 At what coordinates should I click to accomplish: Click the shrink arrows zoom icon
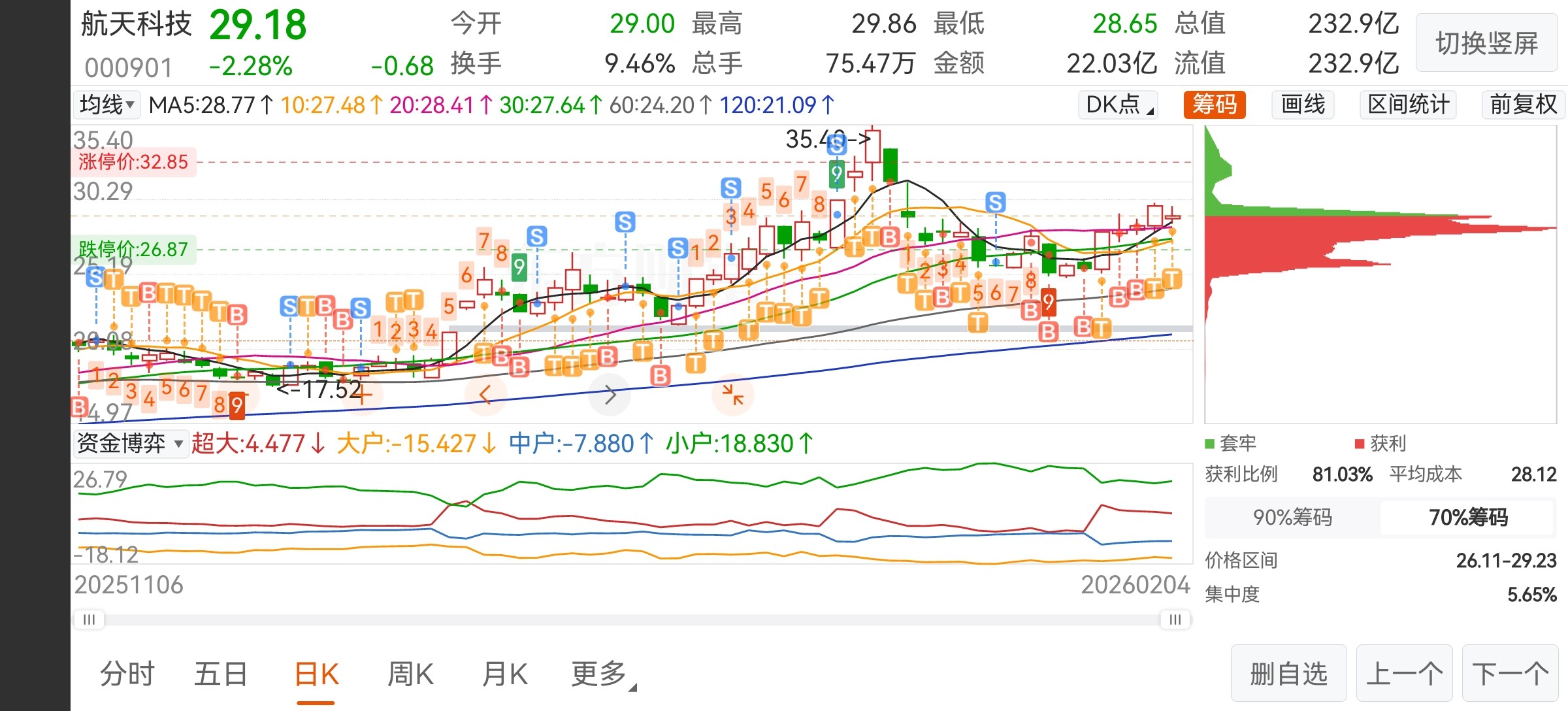point(733,395)
